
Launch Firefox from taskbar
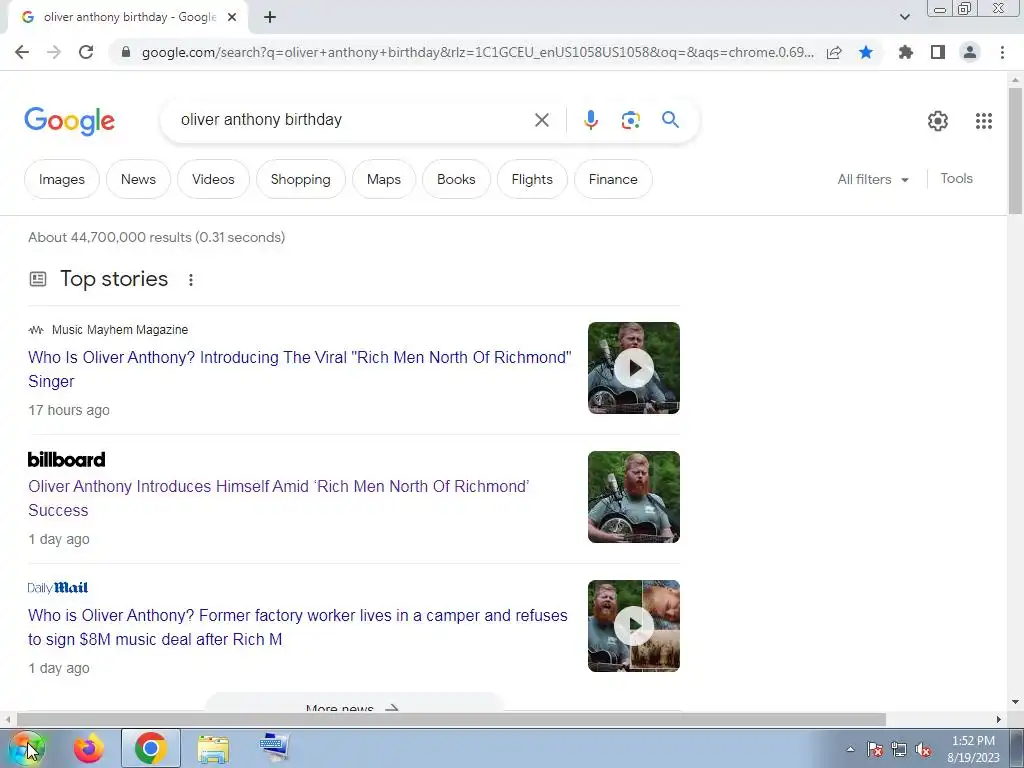pos(88,748)
